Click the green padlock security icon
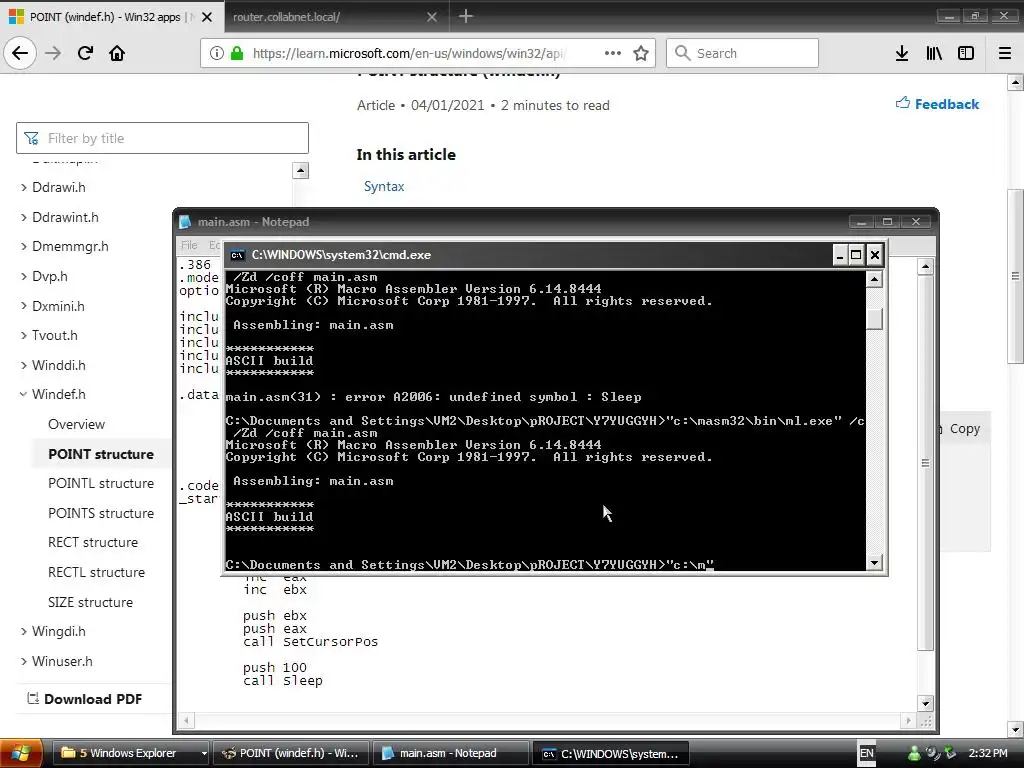This screenshot has height=768, width=1024. tap(237, 53)
